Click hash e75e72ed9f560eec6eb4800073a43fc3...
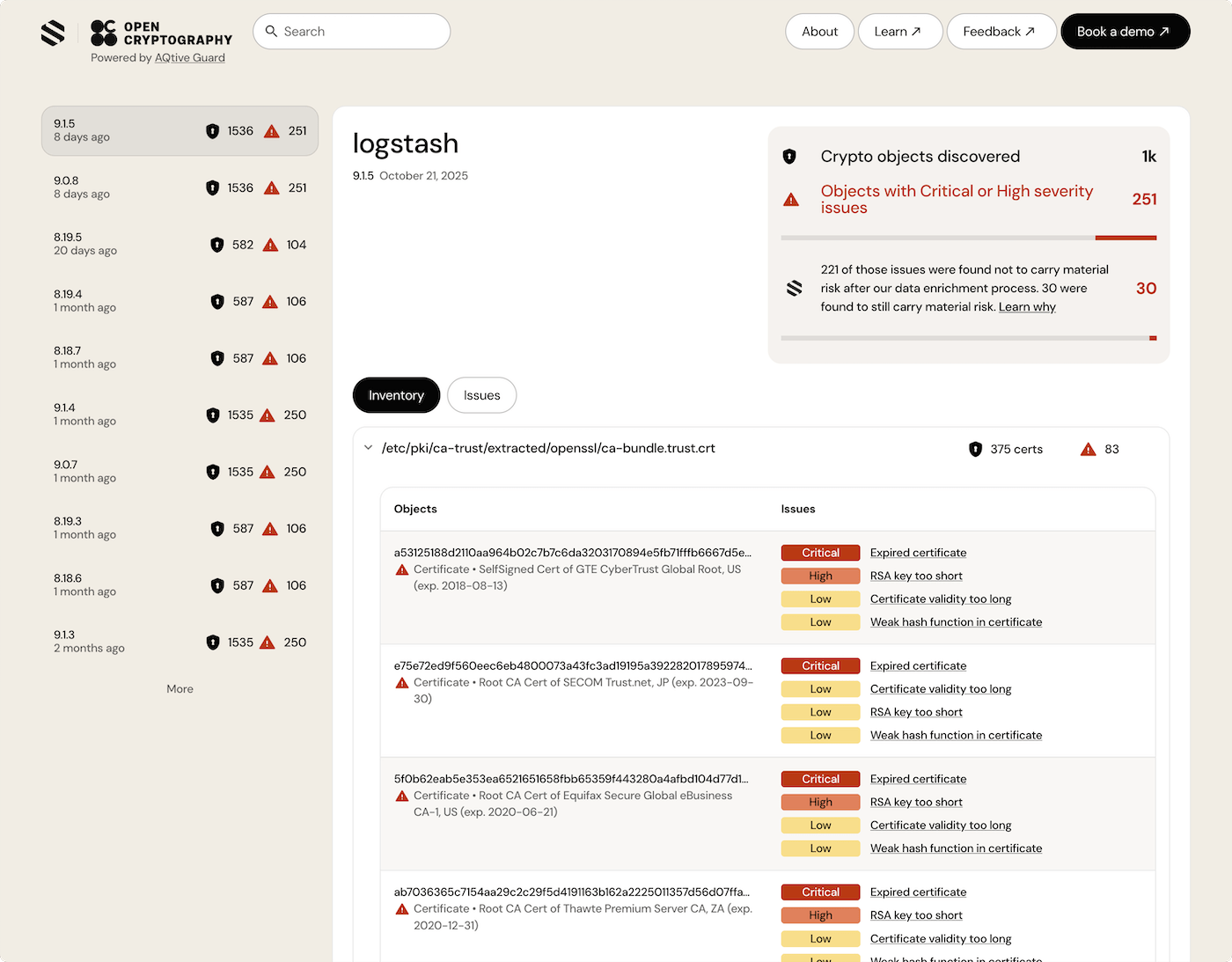The image size is (1232, 962). 573,665
